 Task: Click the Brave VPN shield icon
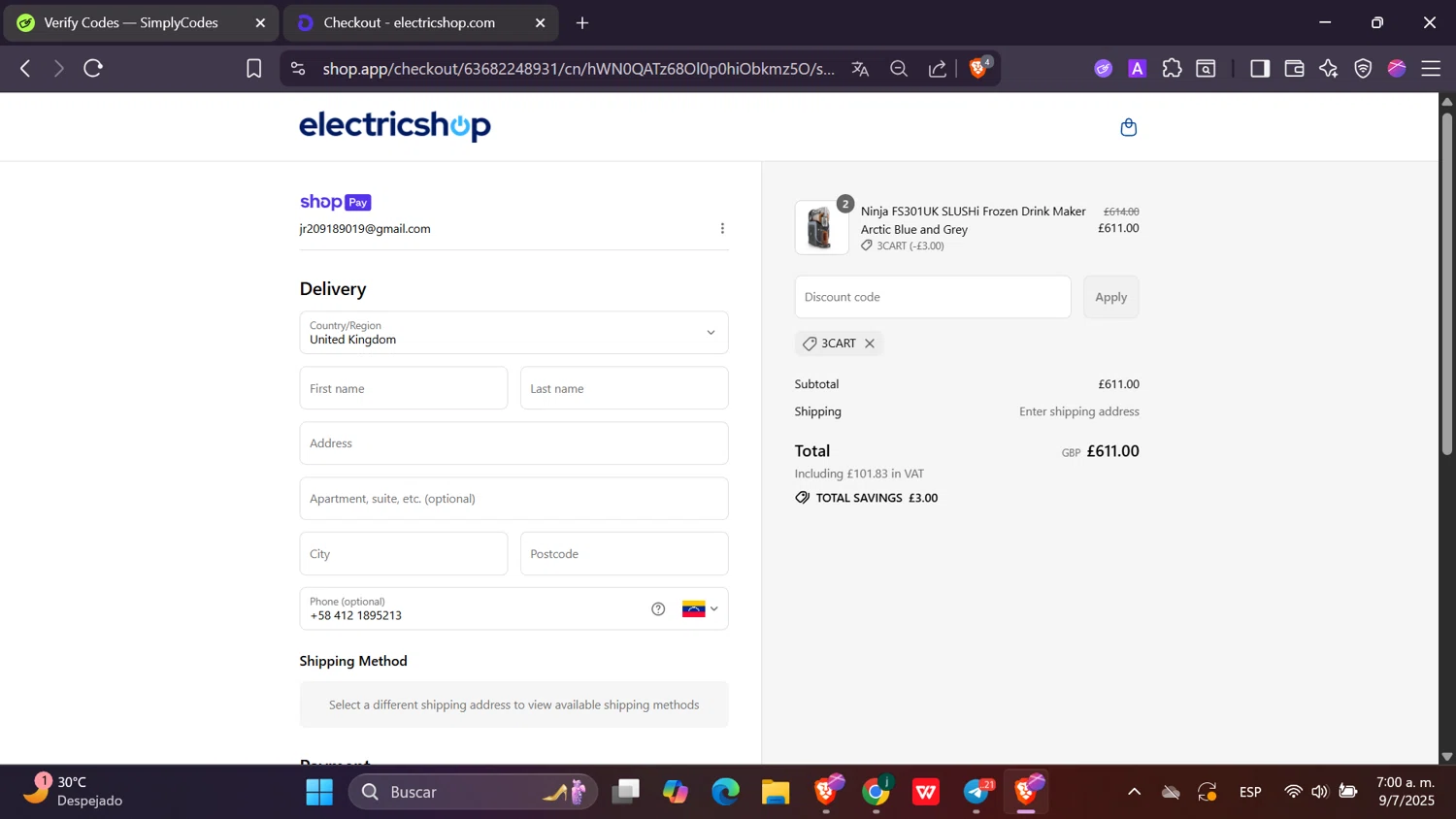coord(1363,68)
